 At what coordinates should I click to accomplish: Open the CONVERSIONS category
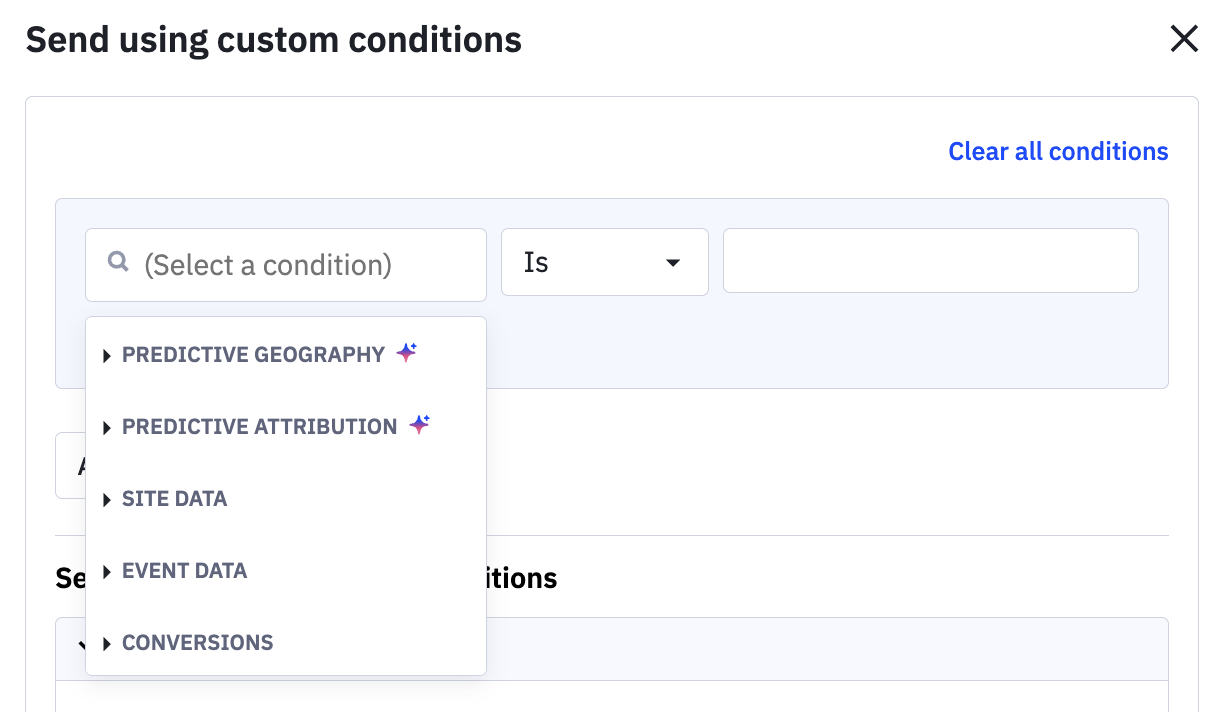click(197, 643)
